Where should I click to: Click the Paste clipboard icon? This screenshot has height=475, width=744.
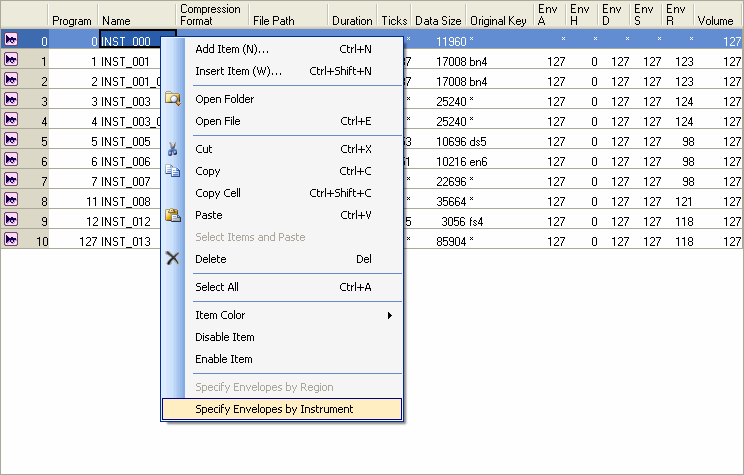click(x=173, y=215)
